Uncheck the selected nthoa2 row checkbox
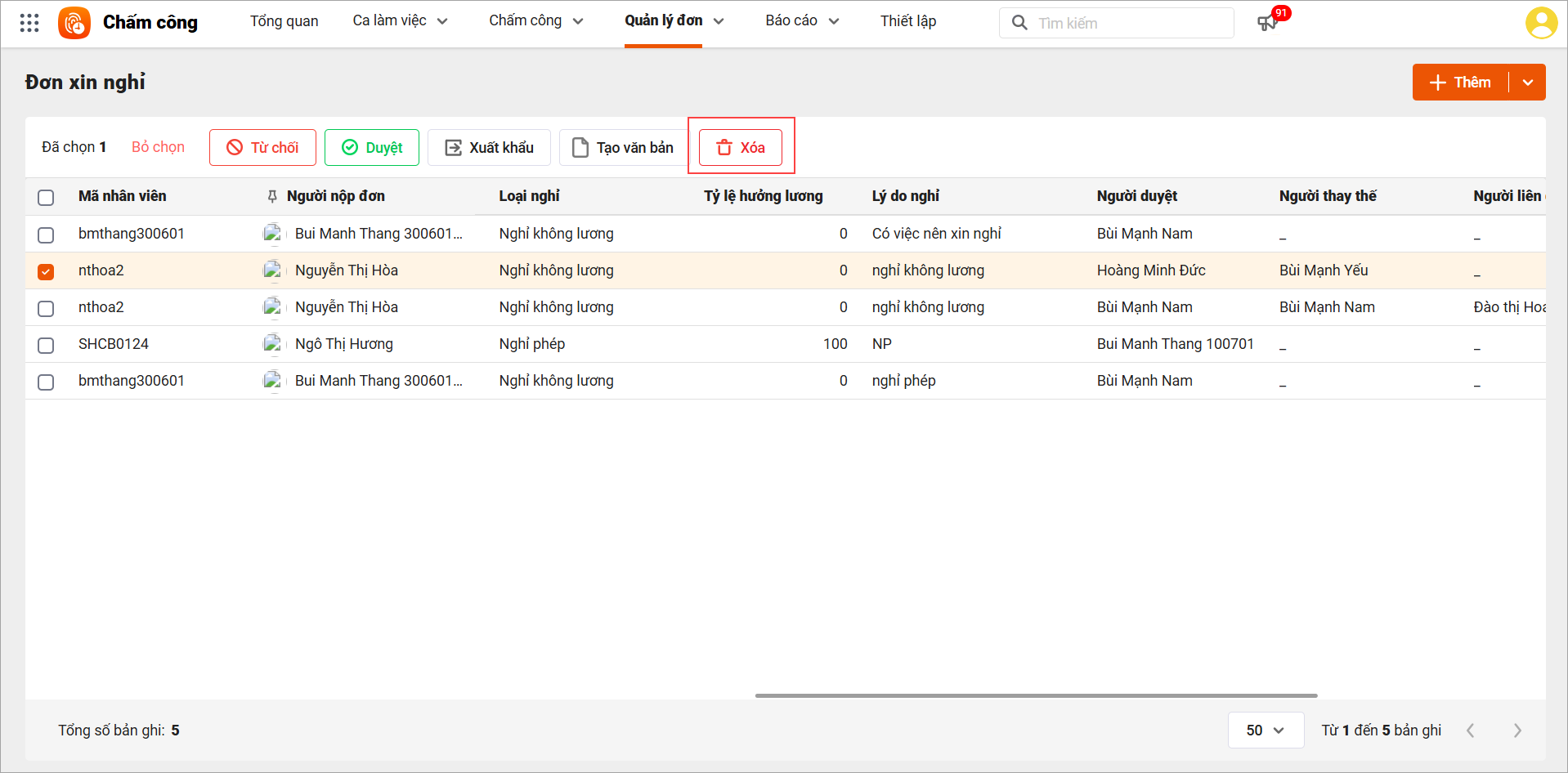 point(46,271)
